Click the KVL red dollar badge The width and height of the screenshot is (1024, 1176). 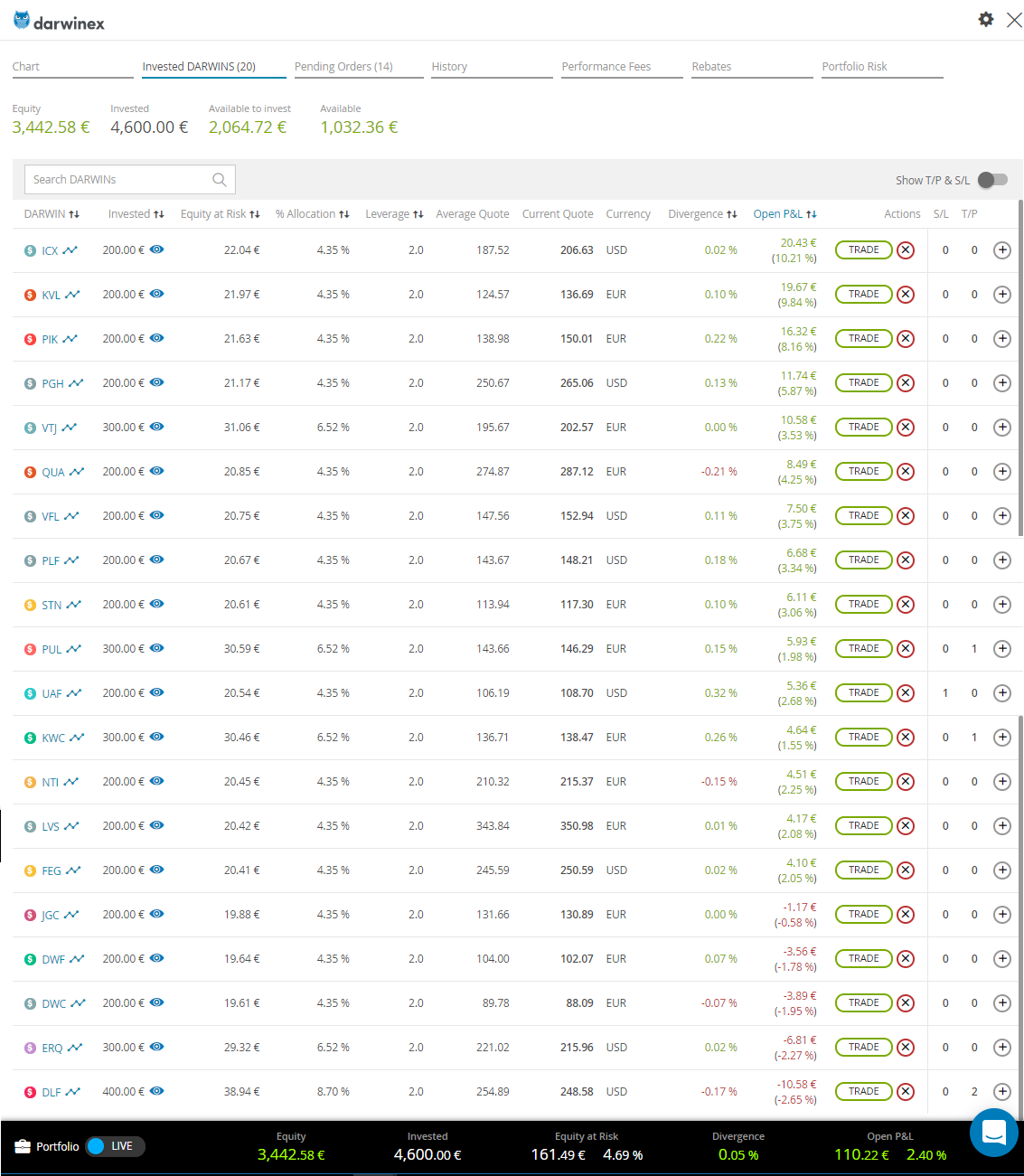[30, 296]
